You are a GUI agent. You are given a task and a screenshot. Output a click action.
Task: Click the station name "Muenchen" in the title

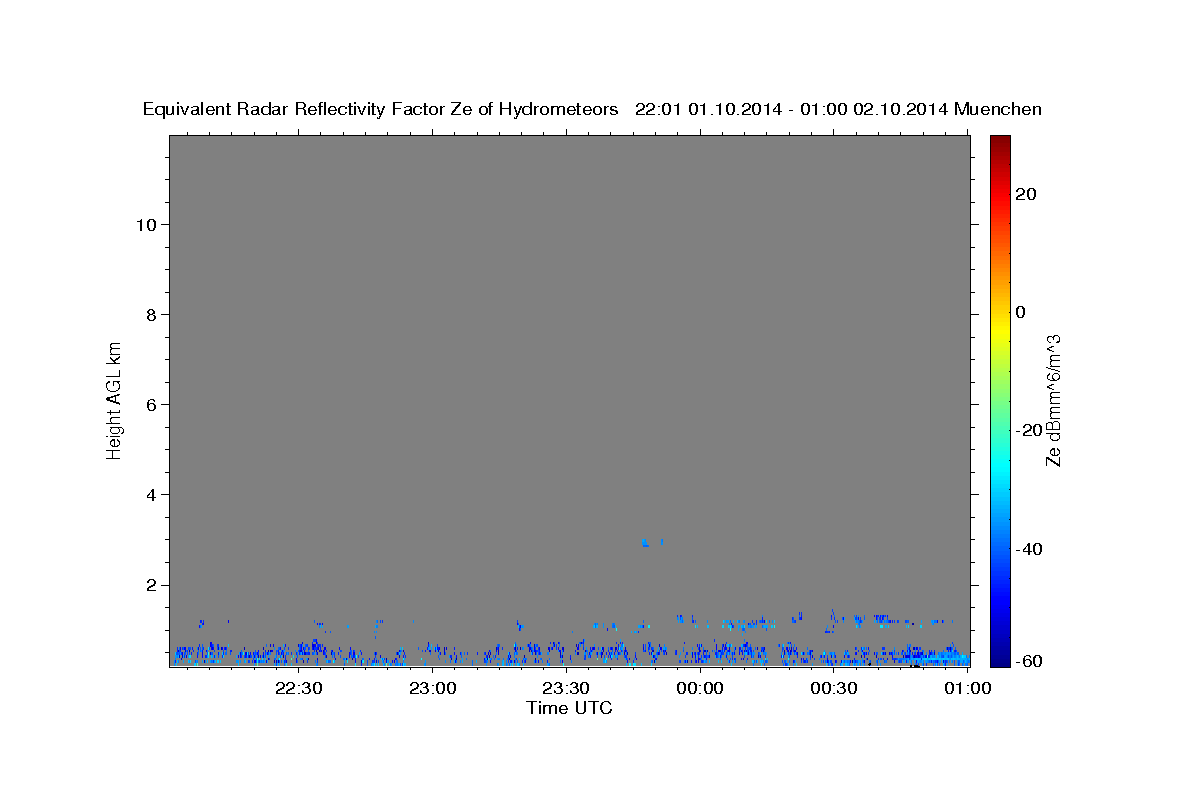point(998,109)
